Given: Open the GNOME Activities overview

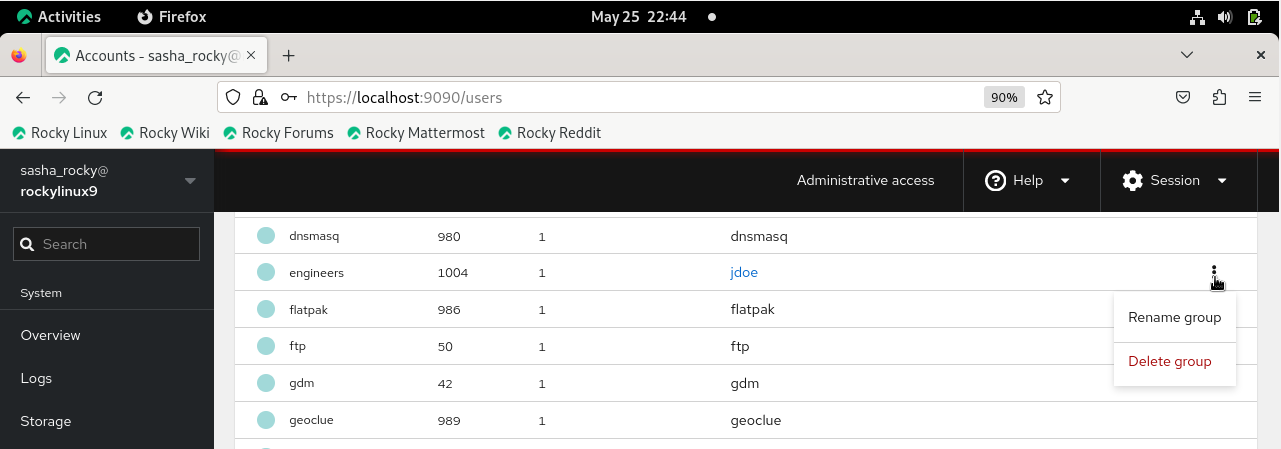Looking at the screenshot, I should (59, 16).
